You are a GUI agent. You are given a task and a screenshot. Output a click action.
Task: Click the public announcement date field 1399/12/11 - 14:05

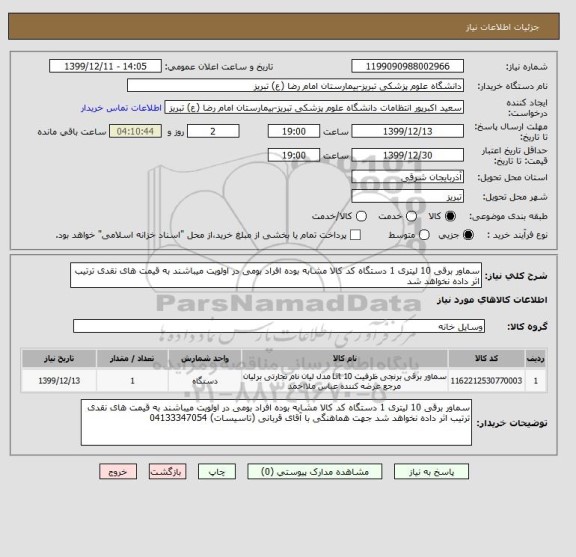tap(105, 67)
